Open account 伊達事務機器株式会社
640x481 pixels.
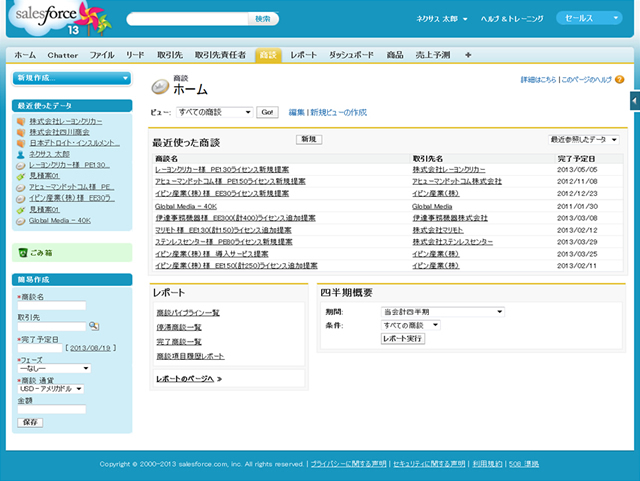tap(450, 218)
